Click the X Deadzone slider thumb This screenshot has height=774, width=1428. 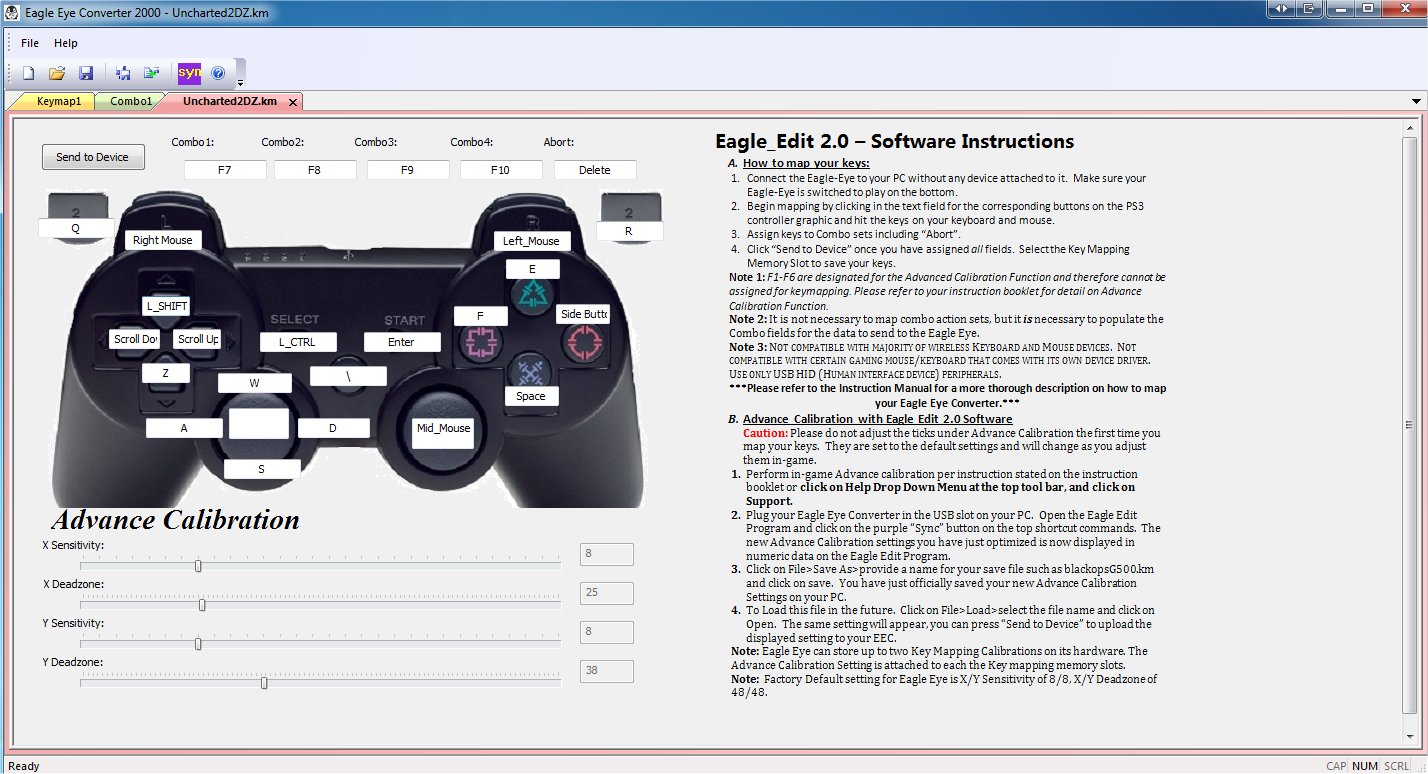point(202,605)
